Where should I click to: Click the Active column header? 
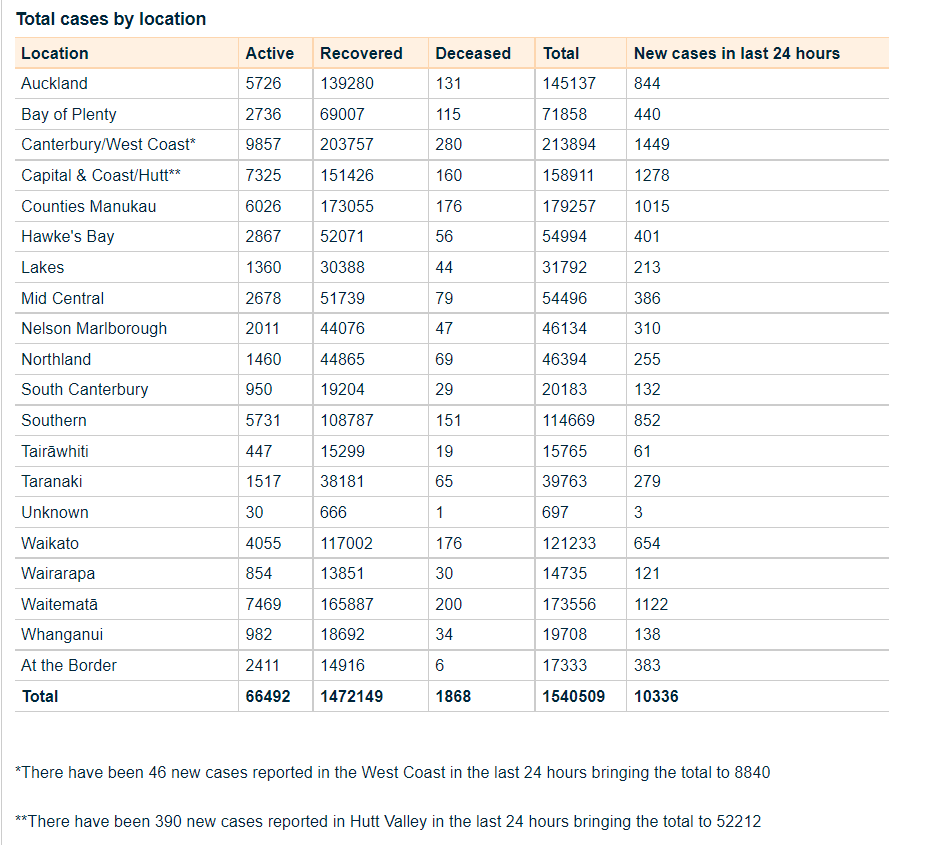coord(270,54)
